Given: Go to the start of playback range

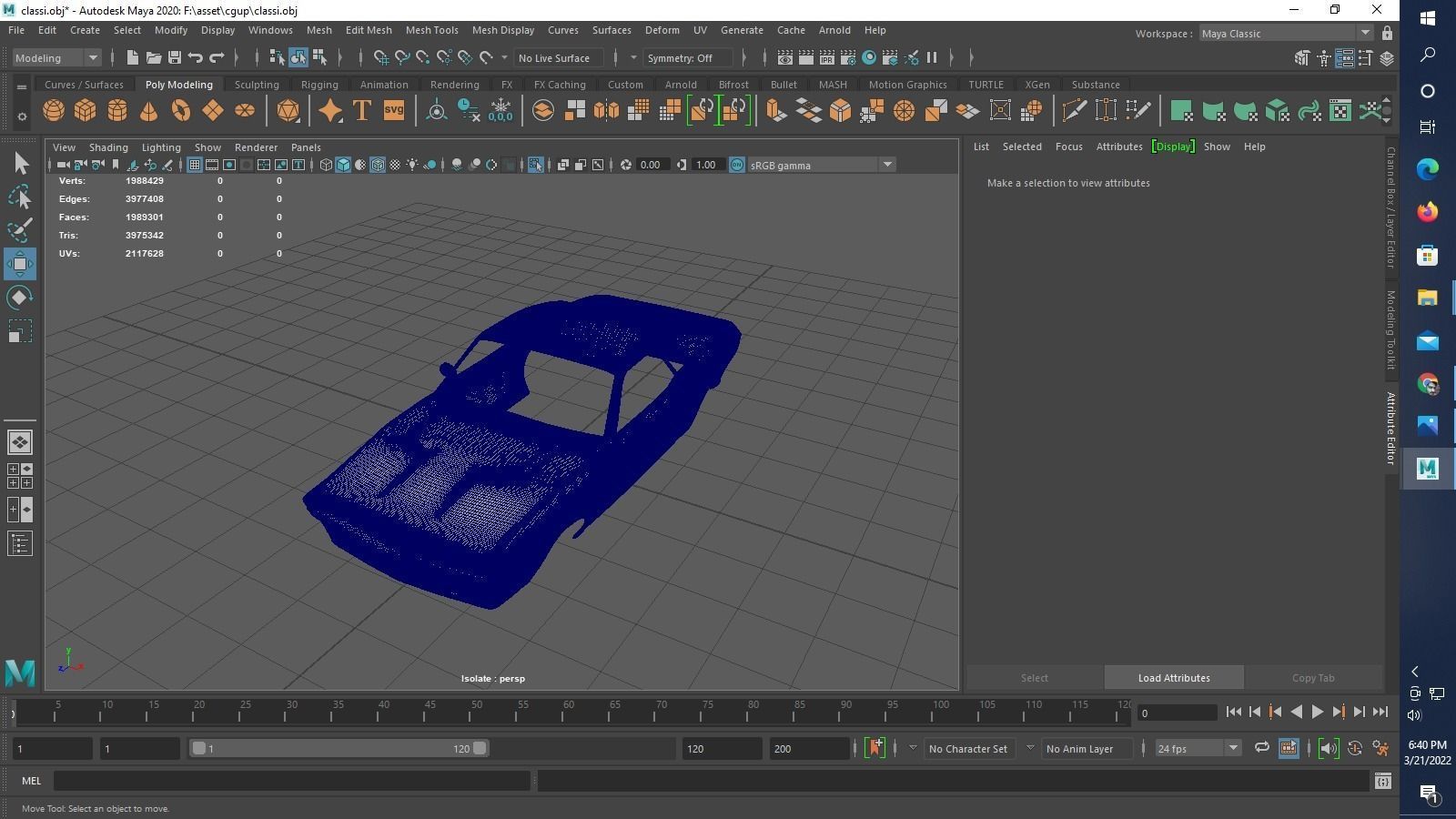Looking at the screenshot, I should click(1233, 713).
